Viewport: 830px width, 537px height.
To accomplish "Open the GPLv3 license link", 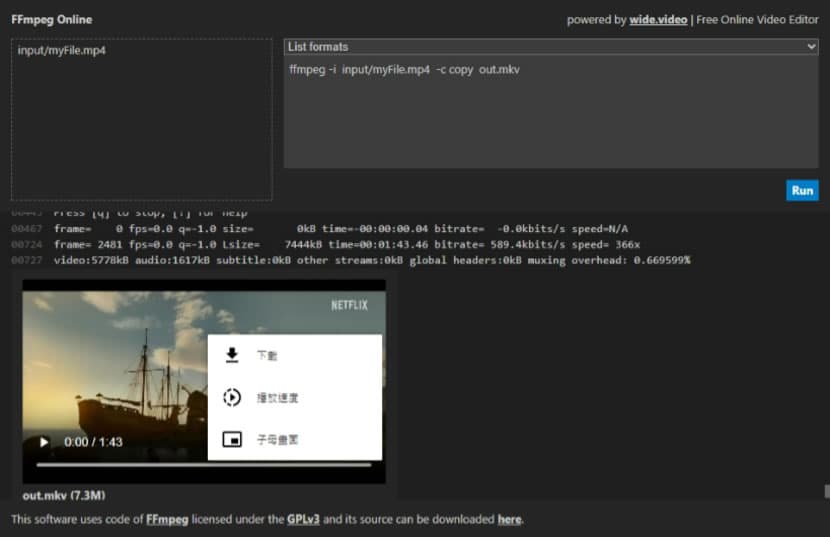I will click(303, 519).
